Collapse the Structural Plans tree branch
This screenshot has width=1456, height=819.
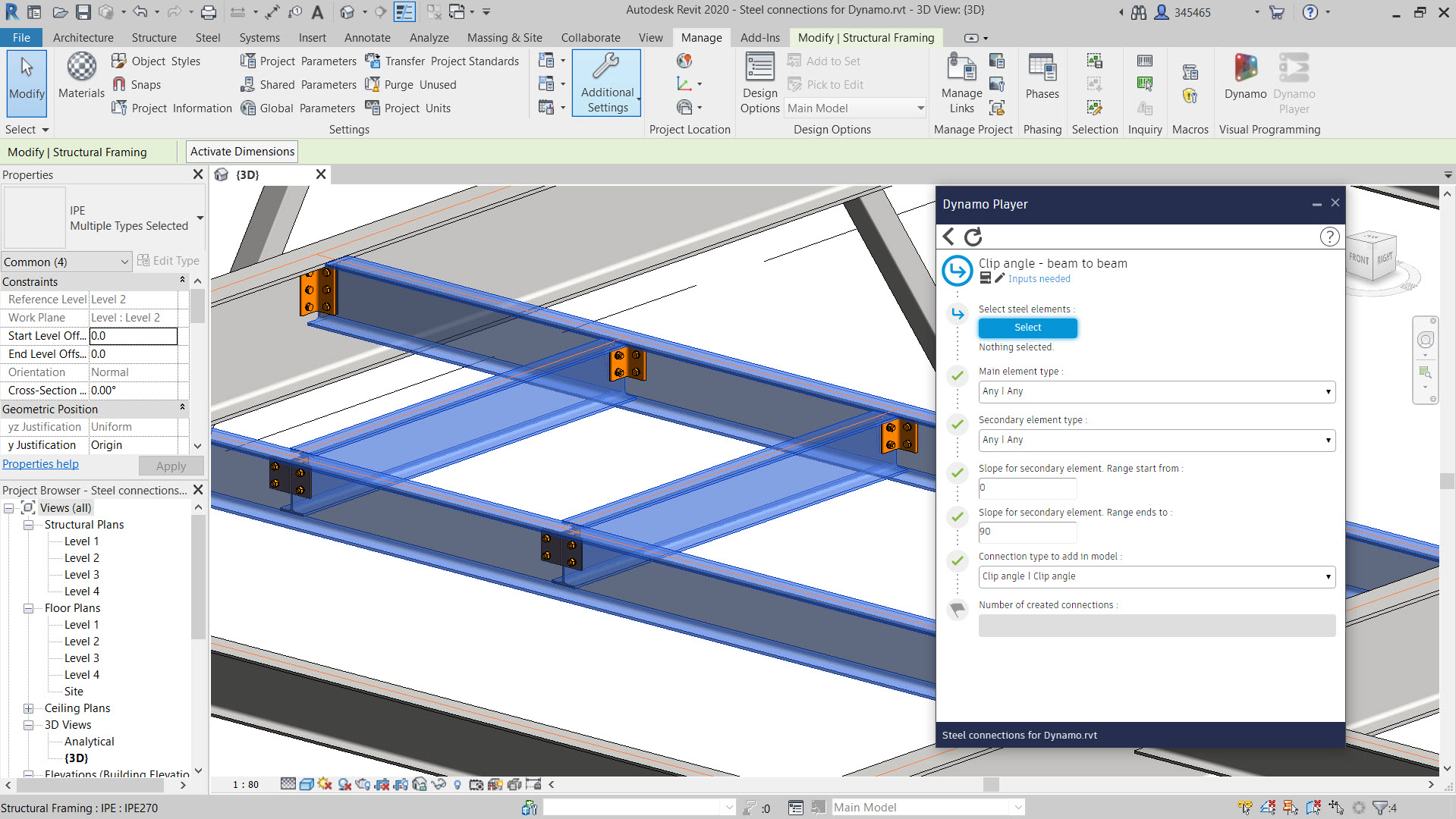[27, 524]
